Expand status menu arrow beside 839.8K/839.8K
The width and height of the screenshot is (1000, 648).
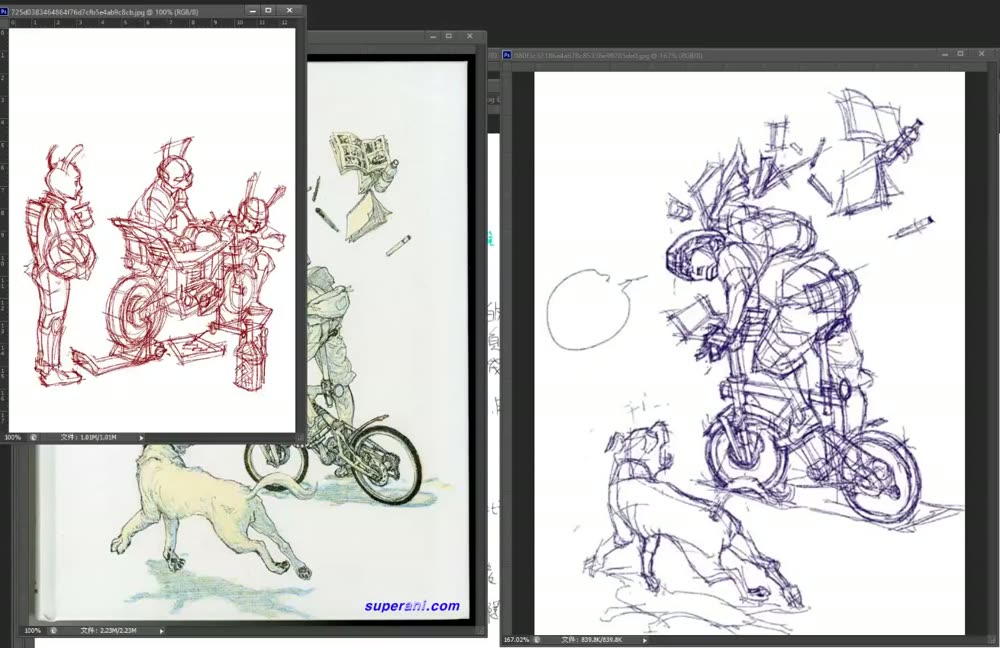point(644,640)
